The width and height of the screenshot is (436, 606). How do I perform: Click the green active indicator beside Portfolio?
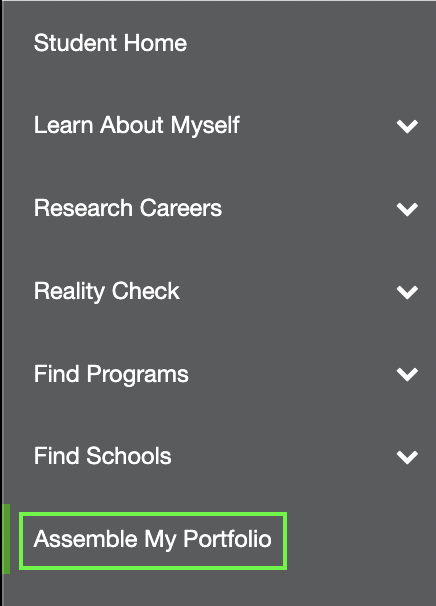click(6, 539)
